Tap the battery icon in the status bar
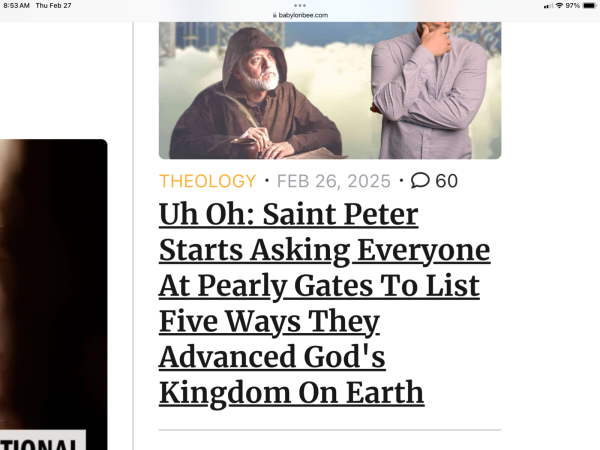Viewport: 600px width, 450px height. (589, 6)
